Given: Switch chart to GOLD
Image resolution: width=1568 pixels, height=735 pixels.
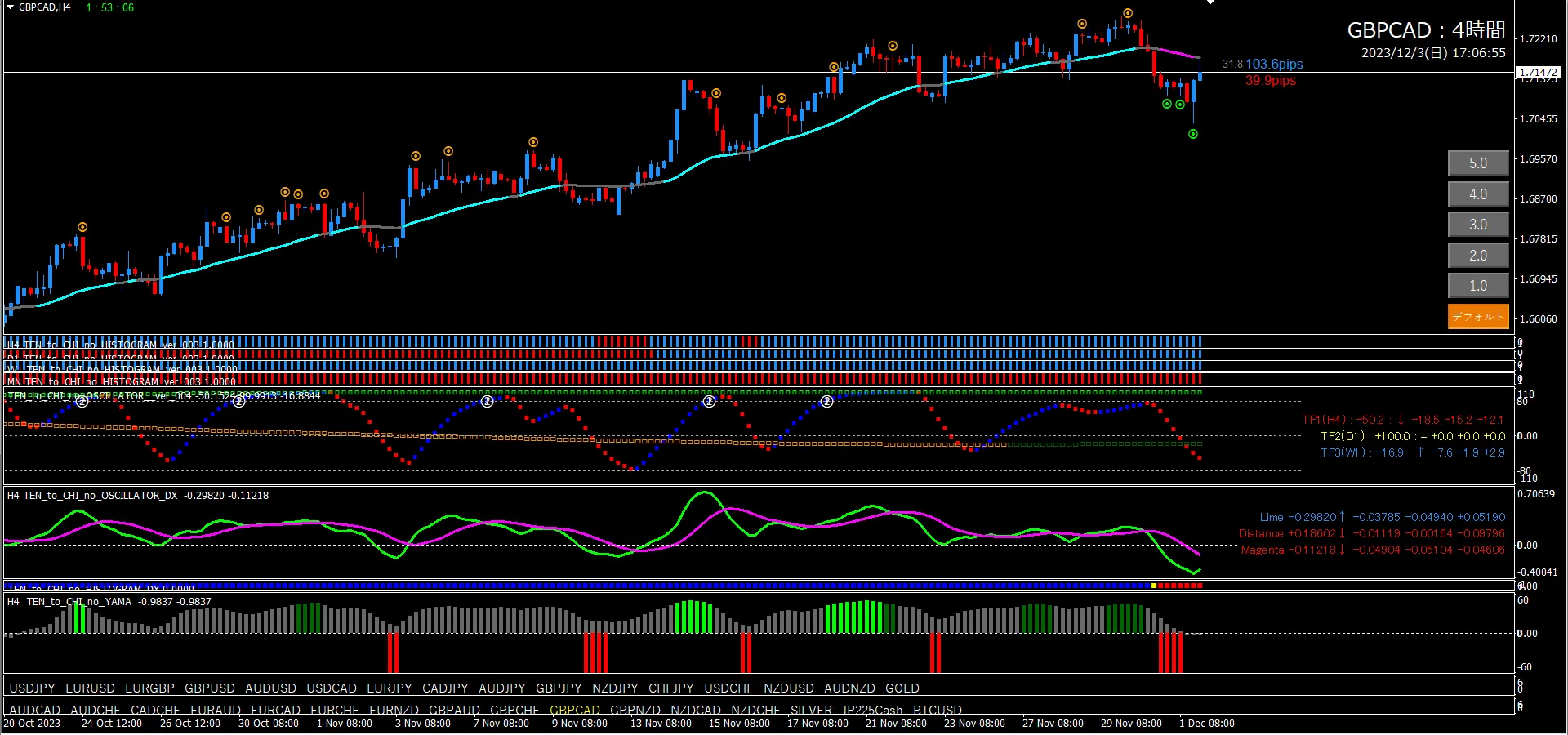Looking at the screenshot, I should click(x=902, y=688).
